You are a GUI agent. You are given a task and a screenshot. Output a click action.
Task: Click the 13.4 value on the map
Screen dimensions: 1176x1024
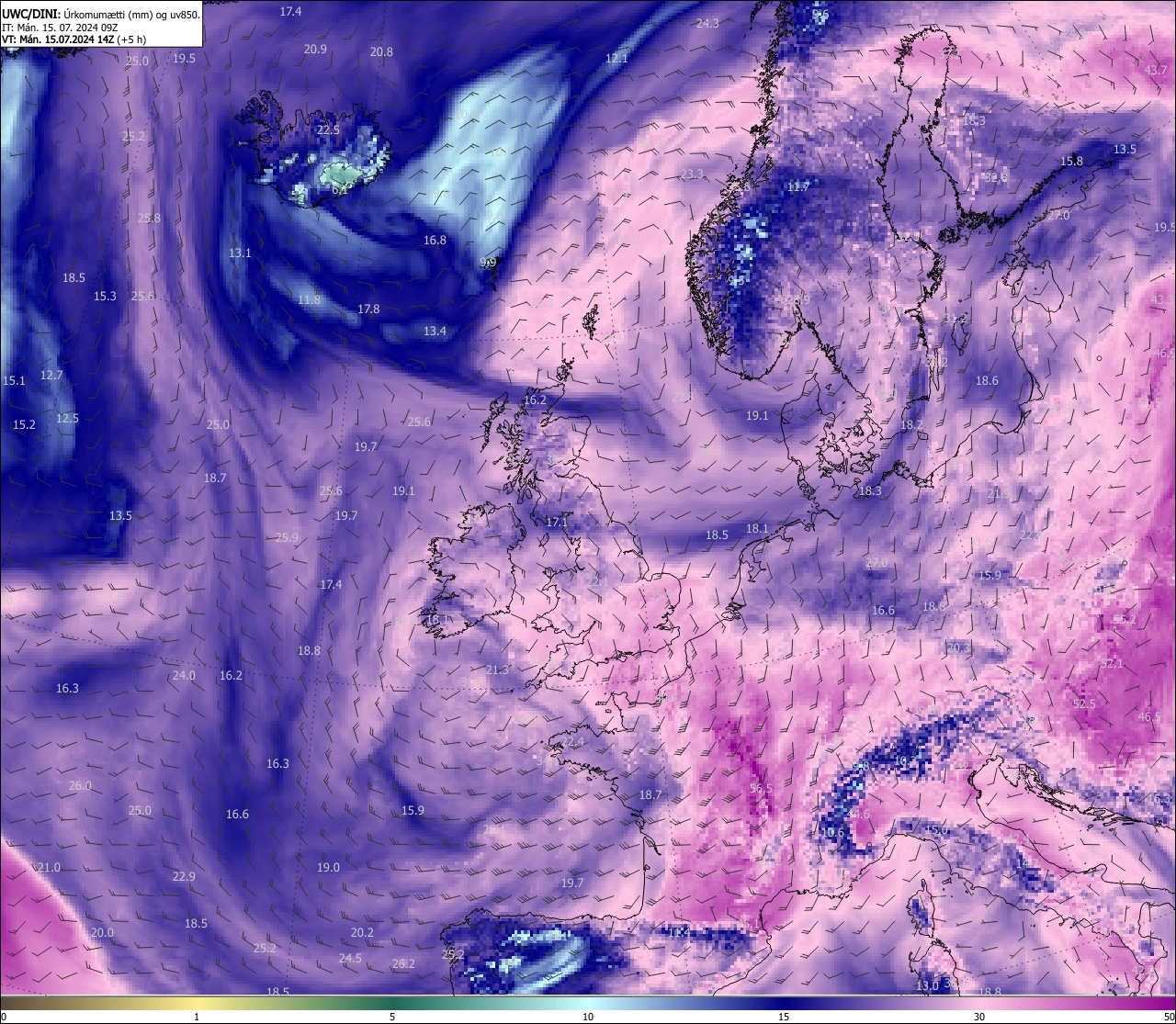point(435,331)
